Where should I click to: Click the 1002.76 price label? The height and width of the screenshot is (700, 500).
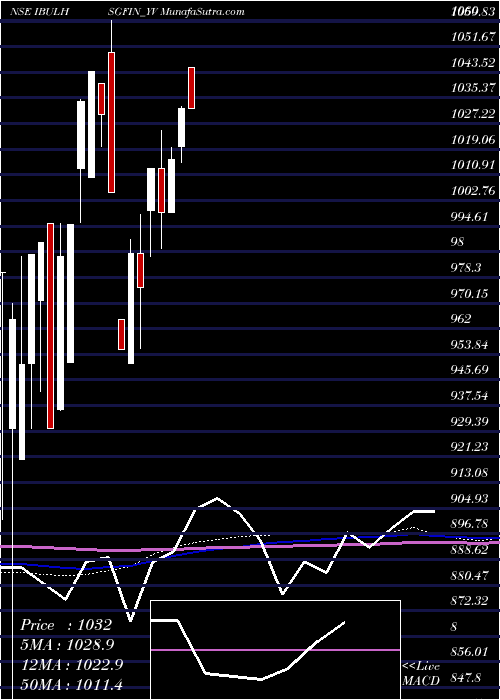(473, 191)
